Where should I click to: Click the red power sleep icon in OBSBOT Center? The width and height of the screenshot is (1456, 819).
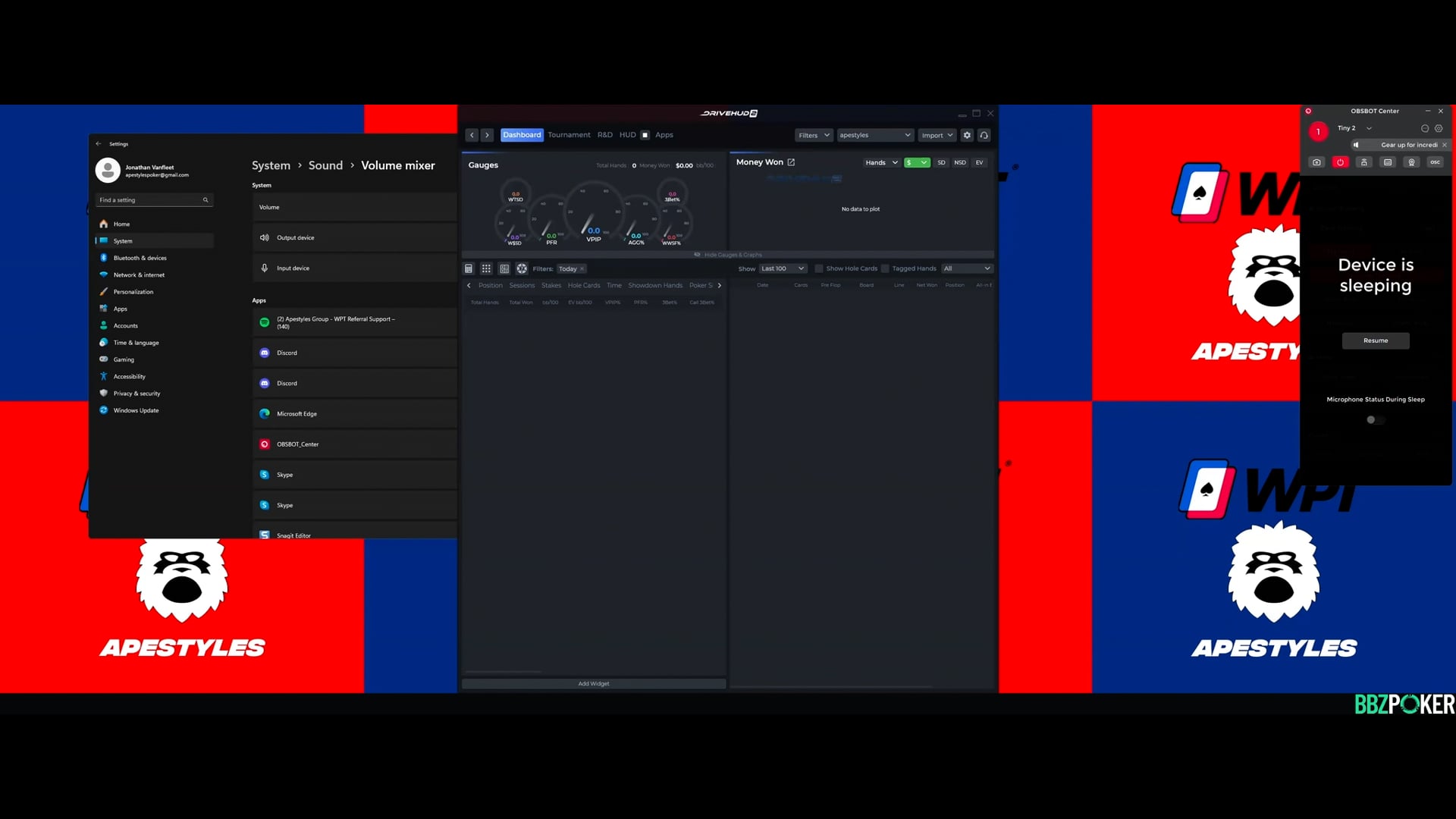pyautogui.click(x=1340, y=162)
